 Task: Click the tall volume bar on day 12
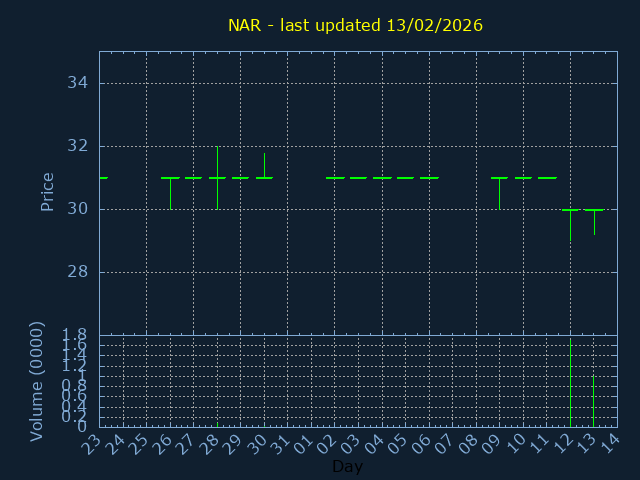(x=570, y=385)
